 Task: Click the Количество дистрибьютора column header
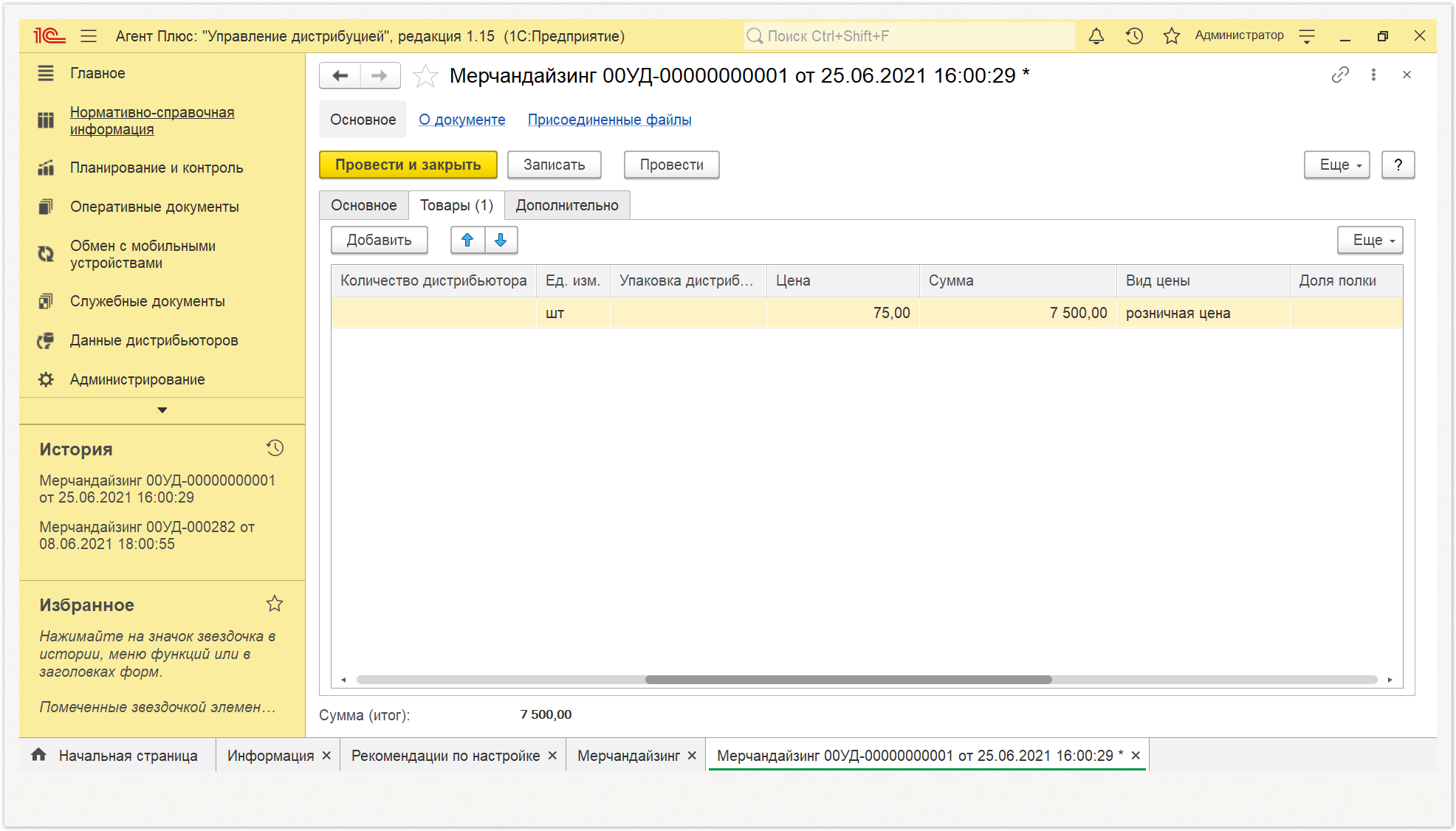click(x=433, y=280)
